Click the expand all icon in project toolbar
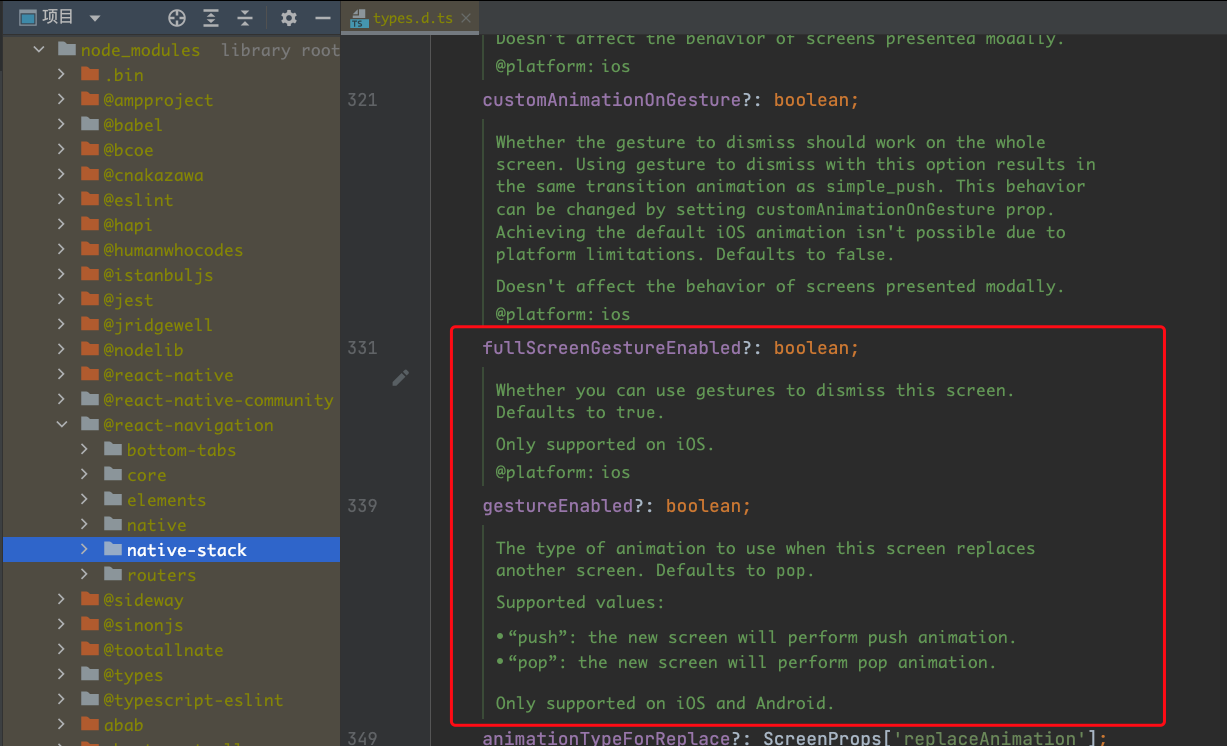Image resolution: width=1227 pixels, height=746 pixels. click(211, 18)
